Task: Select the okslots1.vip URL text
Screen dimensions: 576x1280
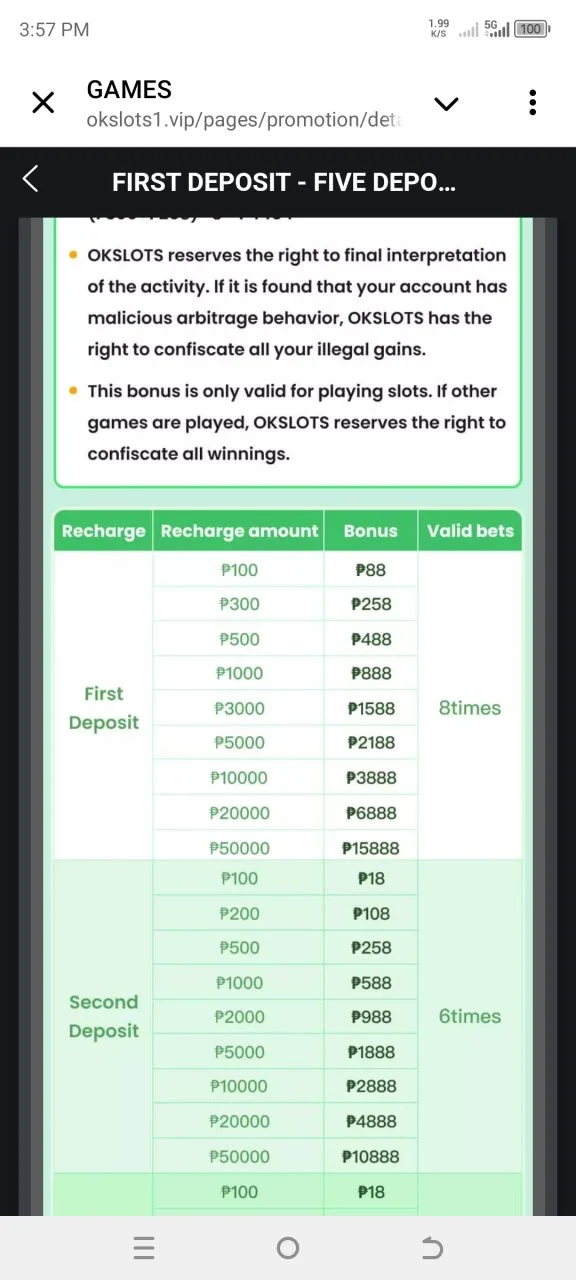Action: [x=244, y=120]
